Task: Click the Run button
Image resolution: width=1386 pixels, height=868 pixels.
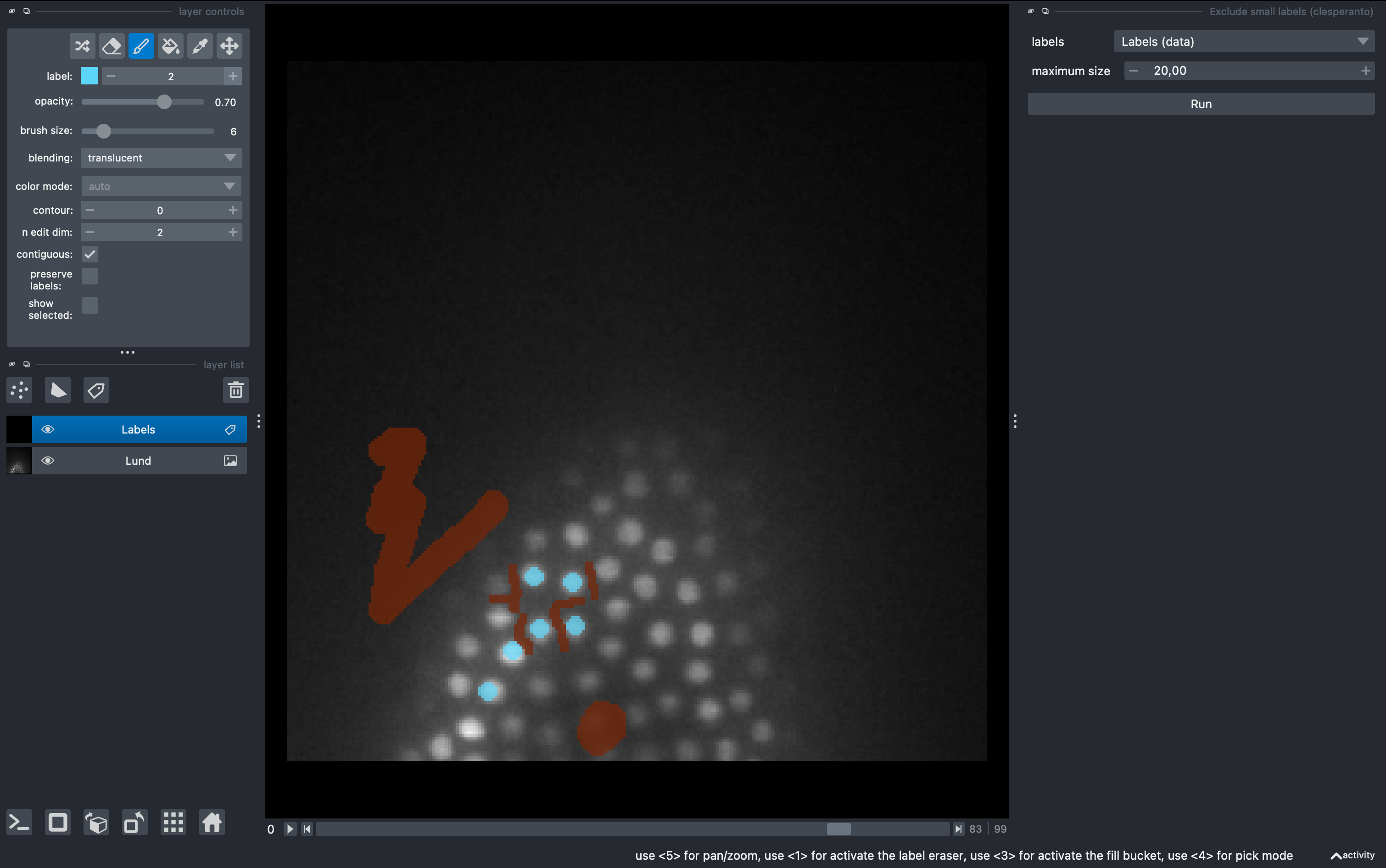Action: click(x=1201, y=104)
